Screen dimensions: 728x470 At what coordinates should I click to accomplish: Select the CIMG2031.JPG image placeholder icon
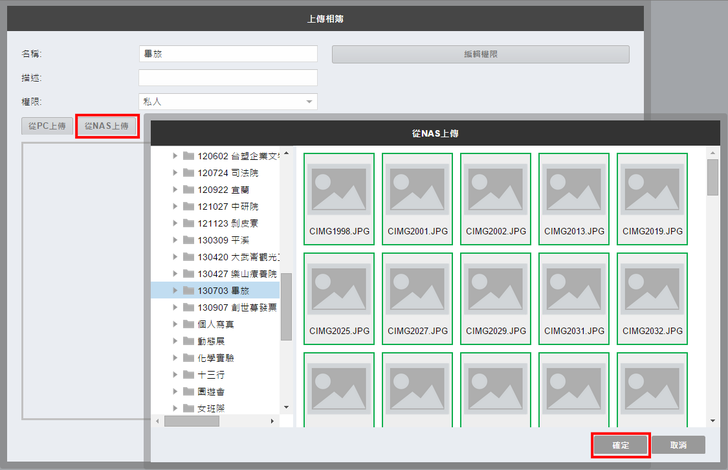574,289
